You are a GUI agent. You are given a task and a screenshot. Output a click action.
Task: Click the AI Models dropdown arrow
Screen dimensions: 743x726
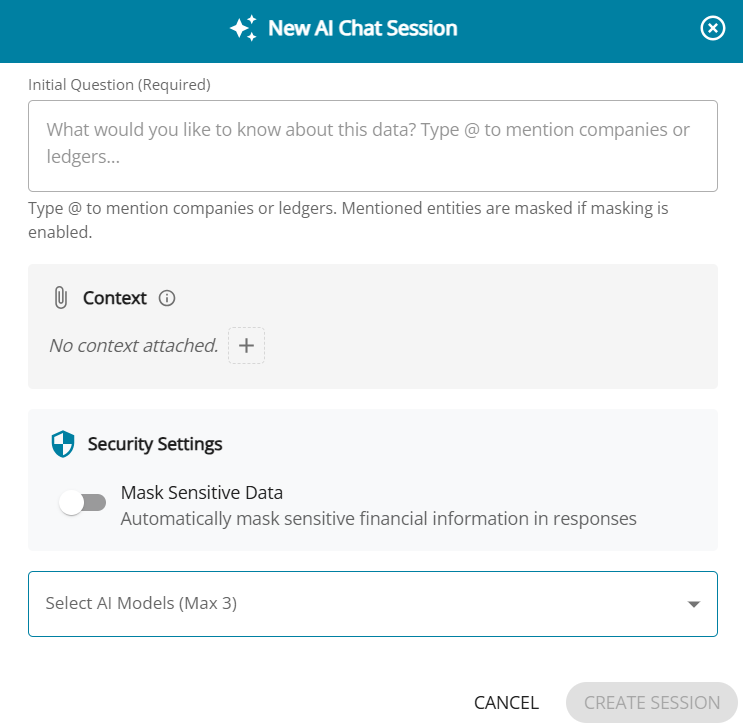click(x=694, y=604)
